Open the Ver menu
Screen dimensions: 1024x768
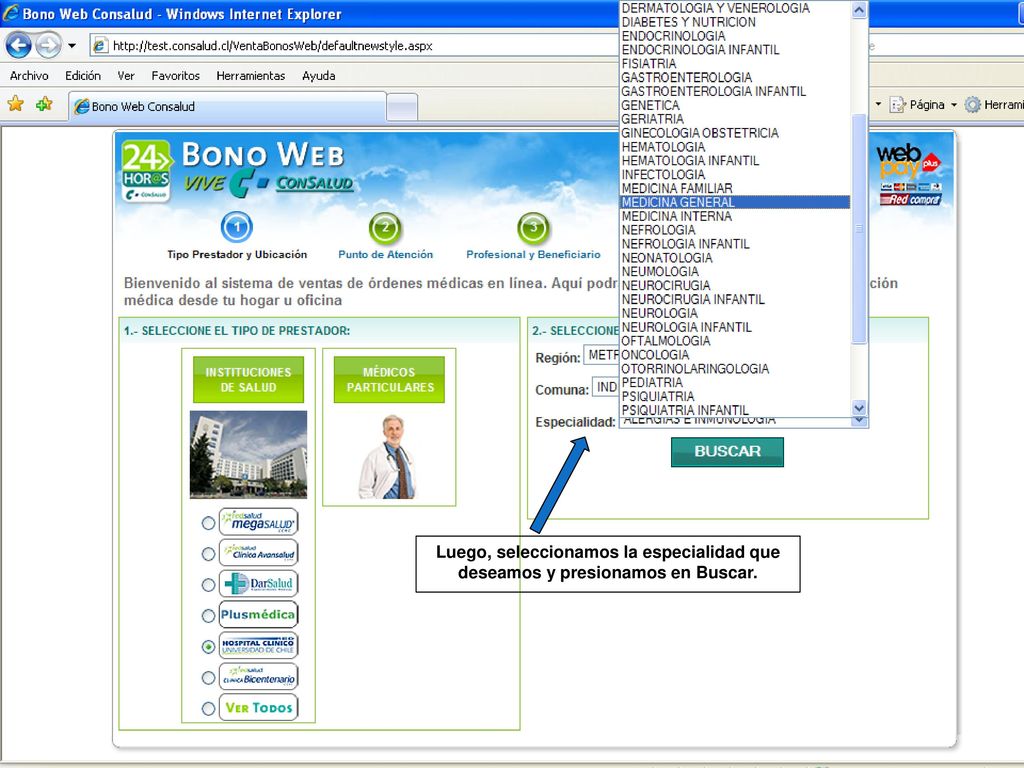point(126,76)
